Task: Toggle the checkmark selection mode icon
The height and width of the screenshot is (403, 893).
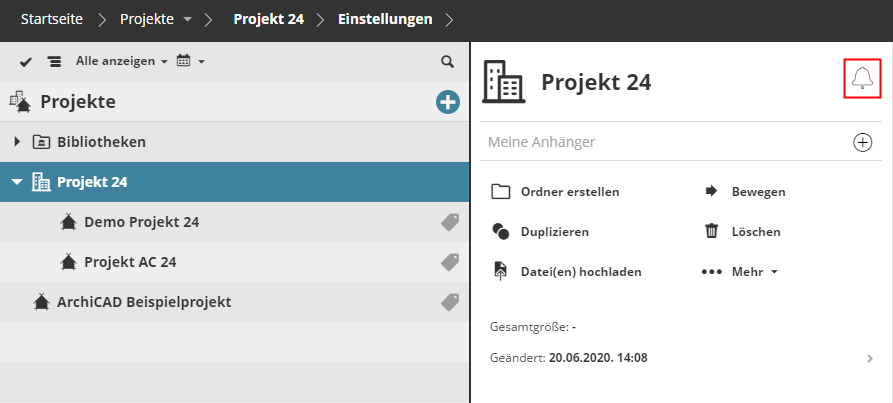Action: pyautogui.click(x=26, y=62)
